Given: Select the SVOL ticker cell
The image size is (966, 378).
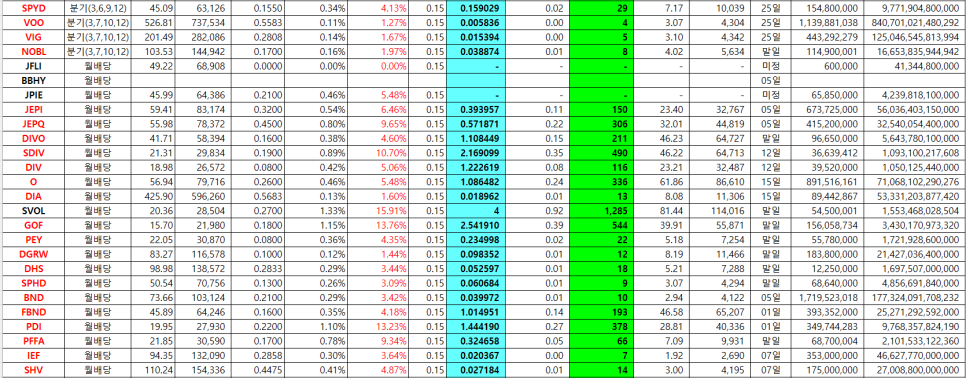Looking at the screenshot, I should [x=33, y=211].
